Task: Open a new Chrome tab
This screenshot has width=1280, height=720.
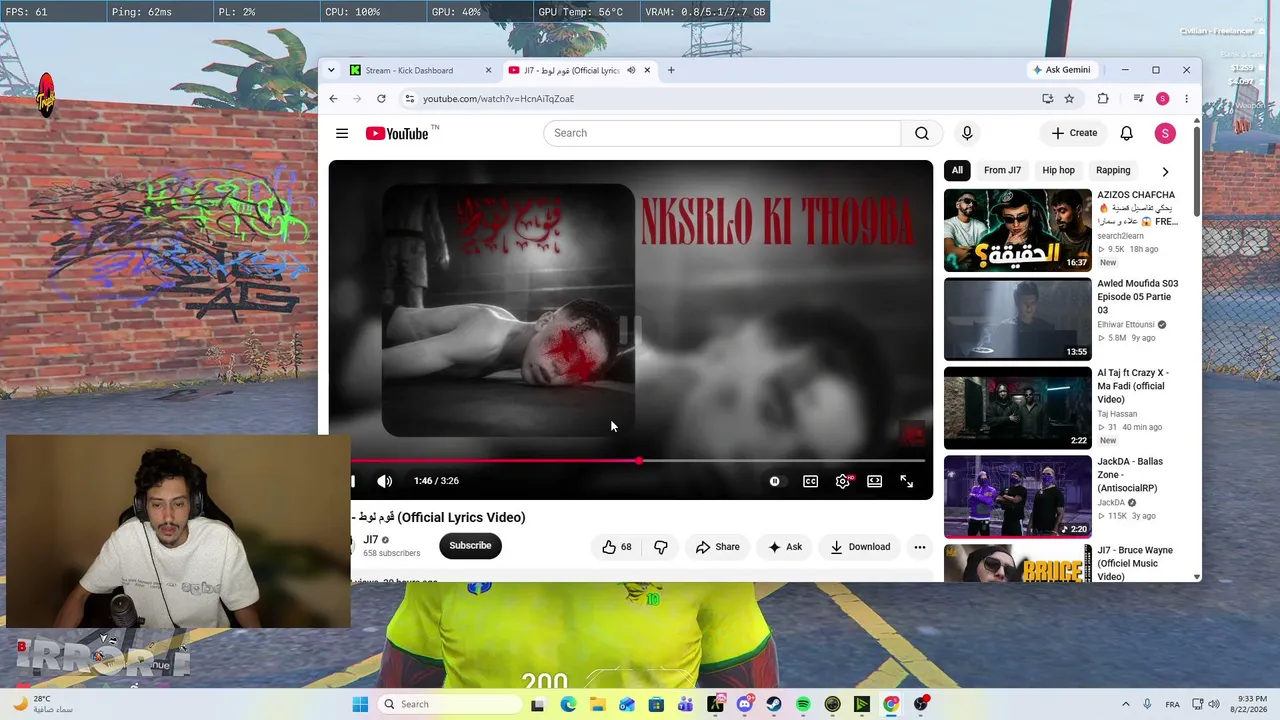Action: click(x=671, y=70)
